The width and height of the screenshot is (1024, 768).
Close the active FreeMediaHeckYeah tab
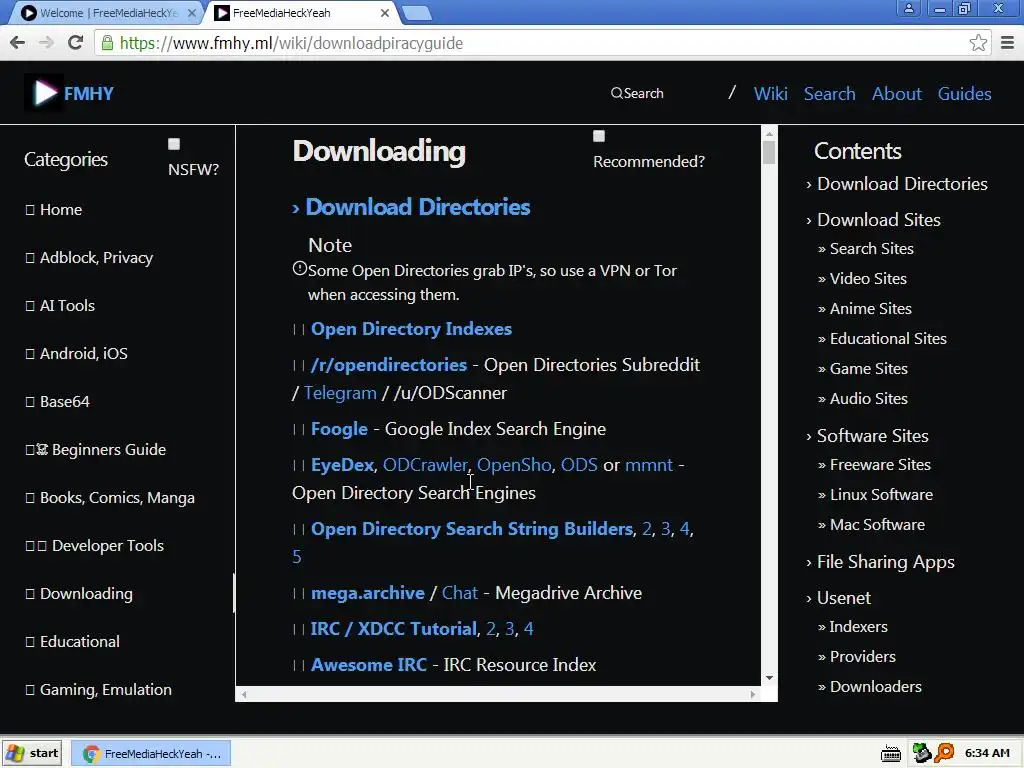pyautogui.click(x=385, y=12)
